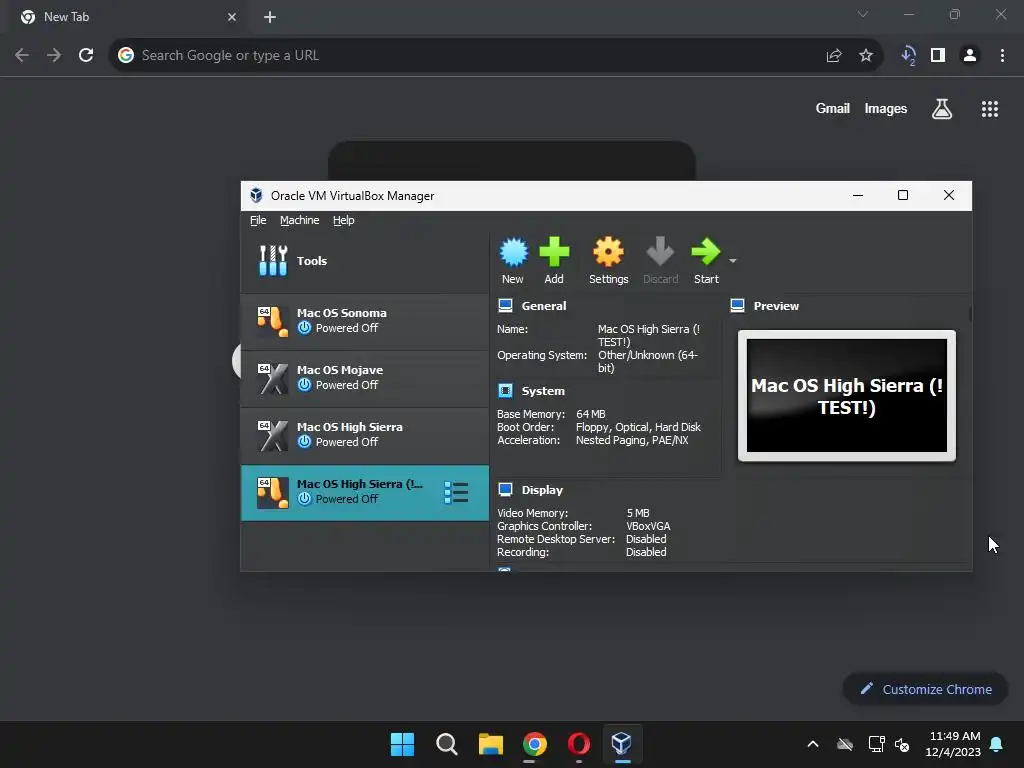Open the Help menu in VirtualBox
The height and width of the screenshot is (768, 1024).
click(x=344, y=220)
